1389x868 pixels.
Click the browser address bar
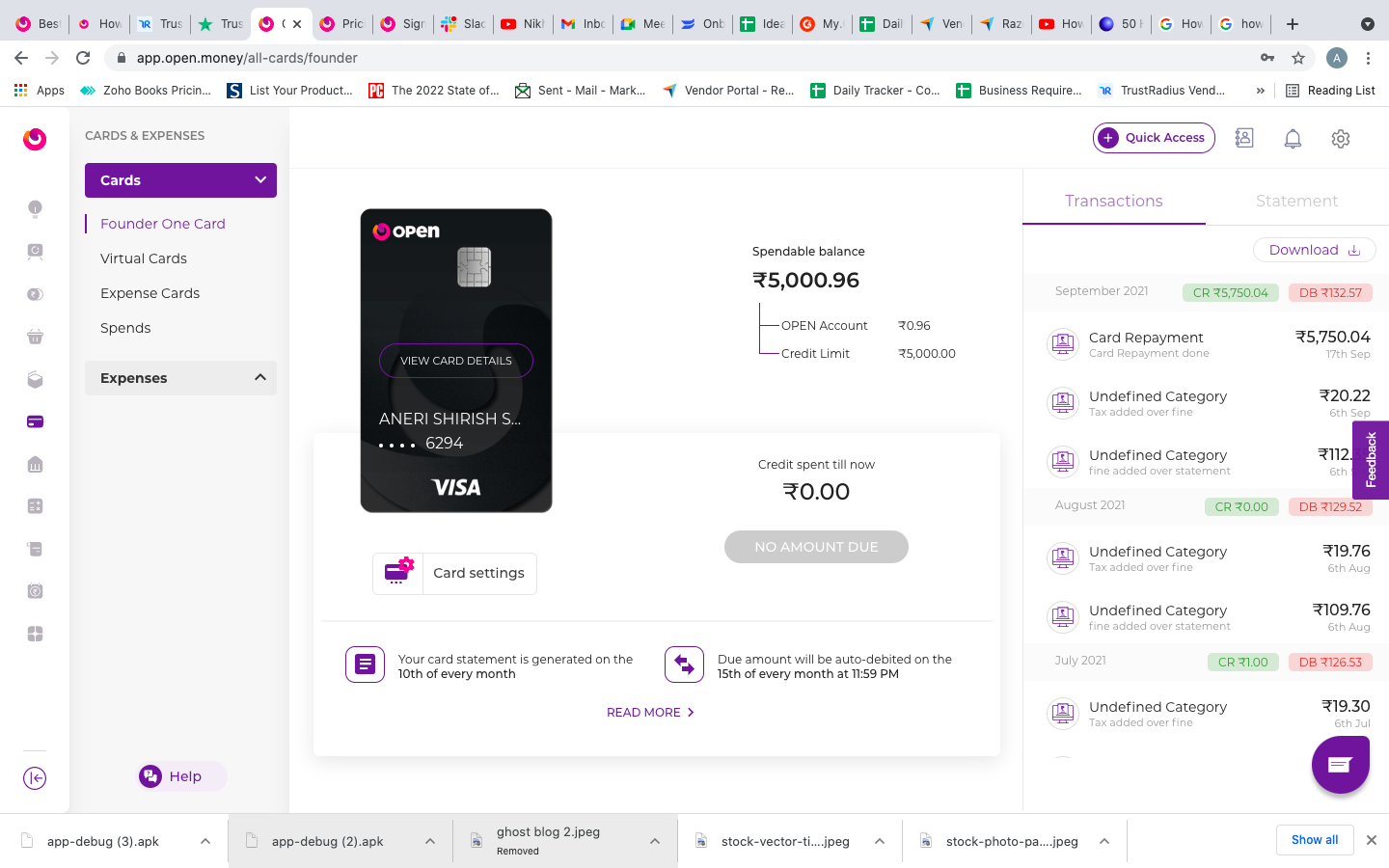pos(675,58)
